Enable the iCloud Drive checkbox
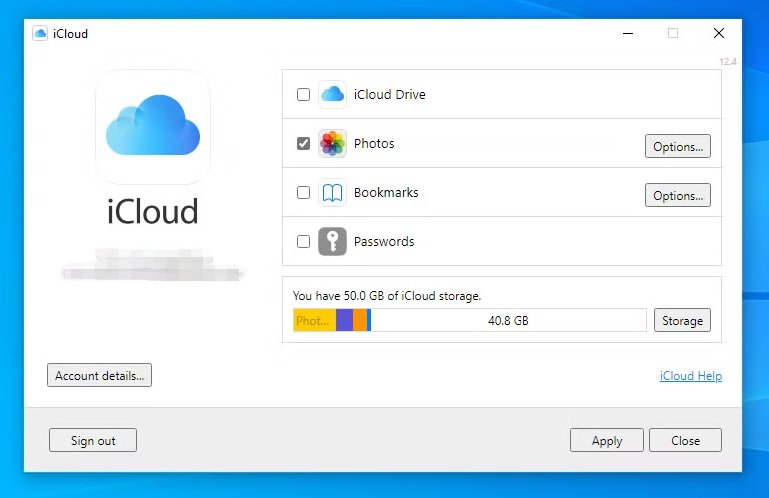 coord(304,94)
